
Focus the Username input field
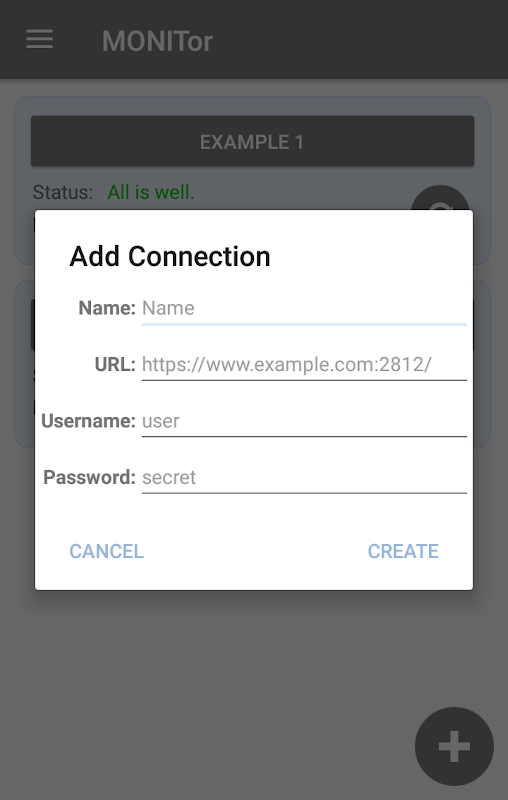304,422
